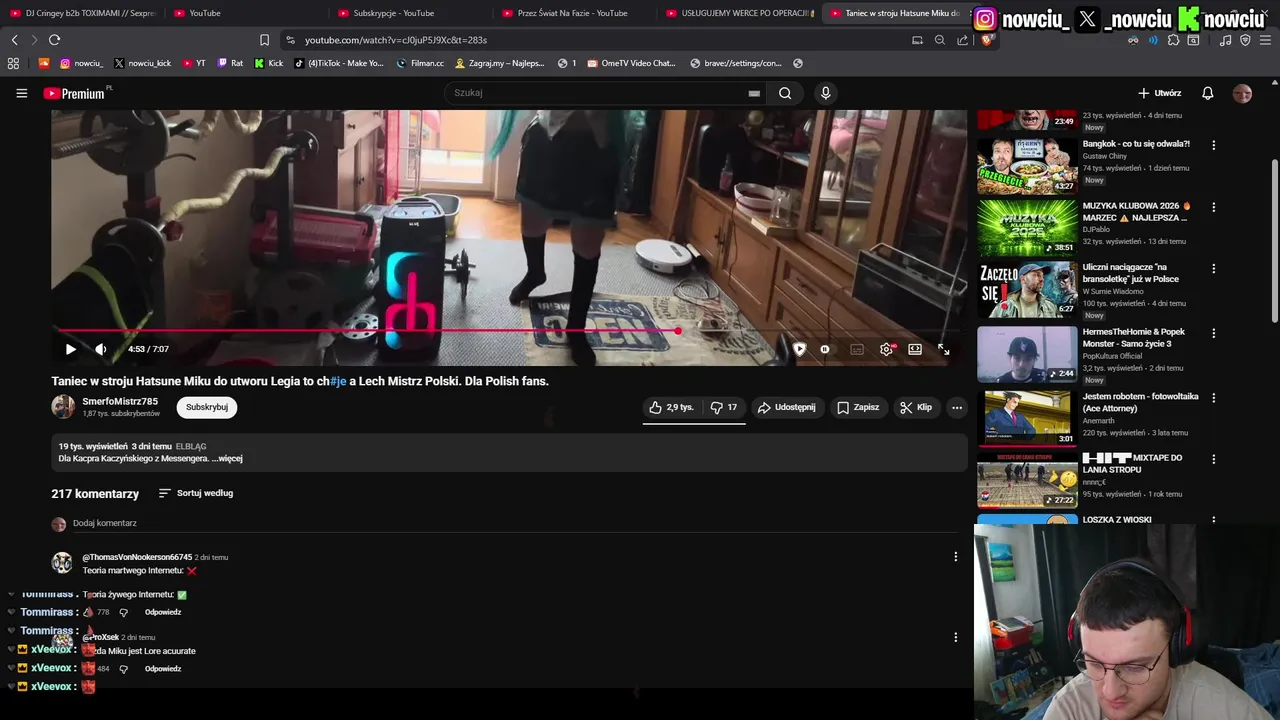Click the magnifier search button
1280x720 pixels.
tap(785, 93)
